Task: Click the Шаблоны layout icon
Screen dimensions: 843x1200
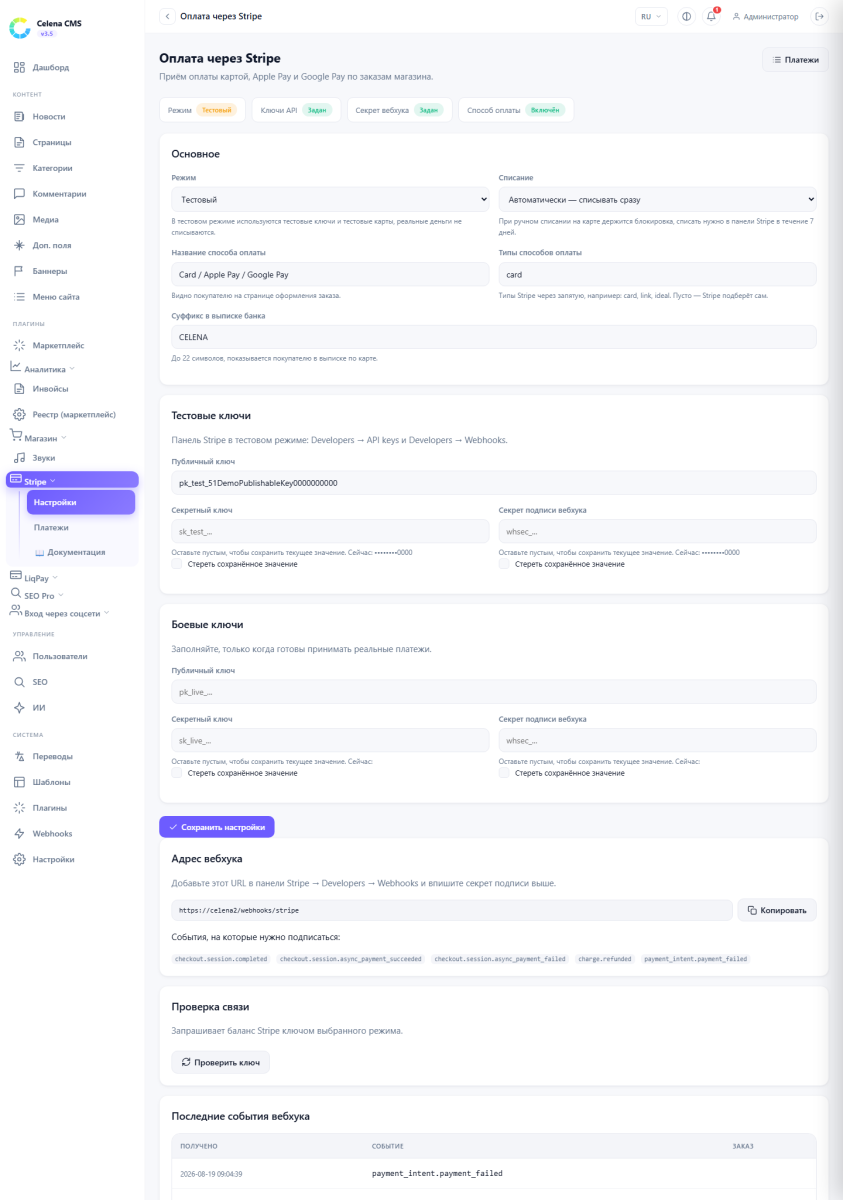Action: [19, 782]
